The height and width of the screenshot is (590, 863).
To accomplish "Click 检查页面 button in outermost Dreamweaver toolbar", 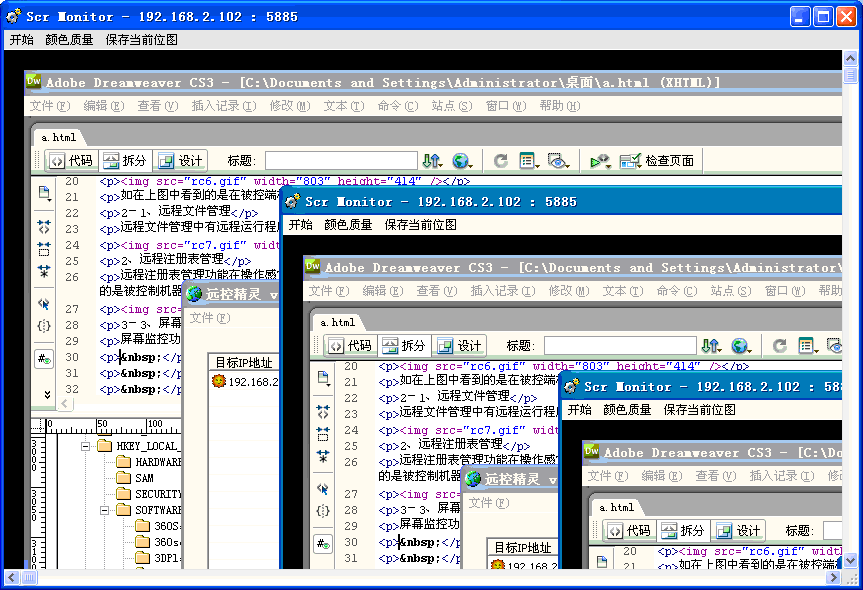I will pyautogui.click(x=658, y=160).
